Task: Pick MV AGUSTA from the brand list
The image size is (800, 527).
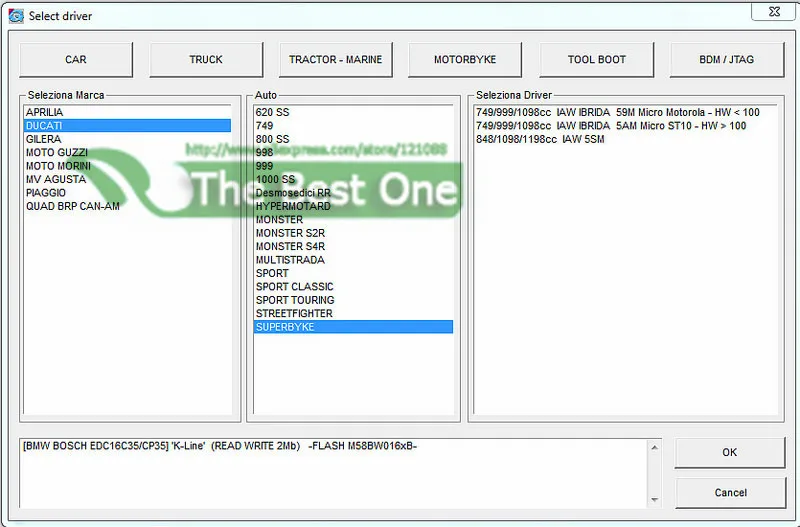Action: 127,179
